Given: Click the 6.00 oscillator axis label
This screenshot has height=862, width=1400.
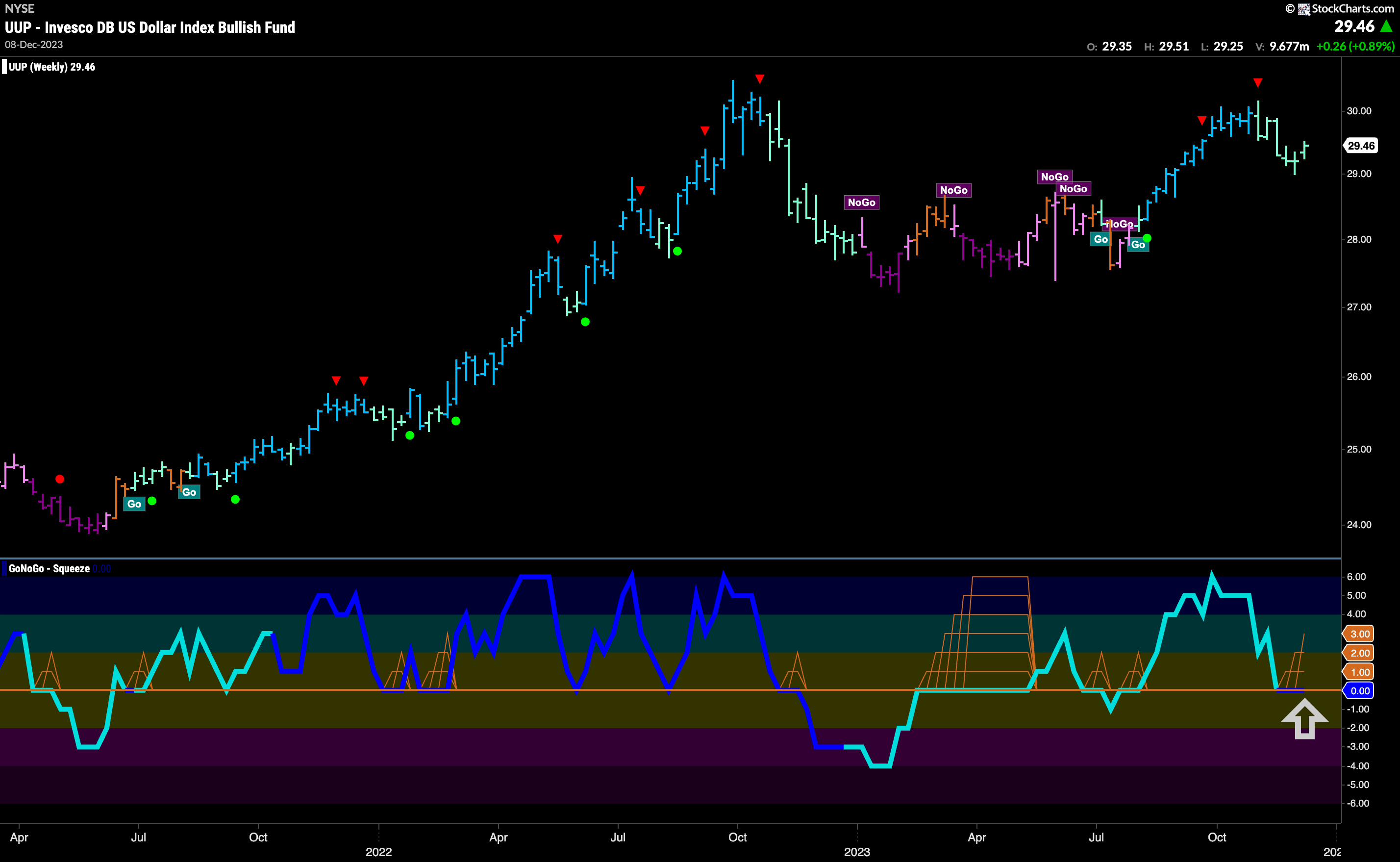Looking at the screenshot, I should pyautogui.click(x=1357, y=577).
